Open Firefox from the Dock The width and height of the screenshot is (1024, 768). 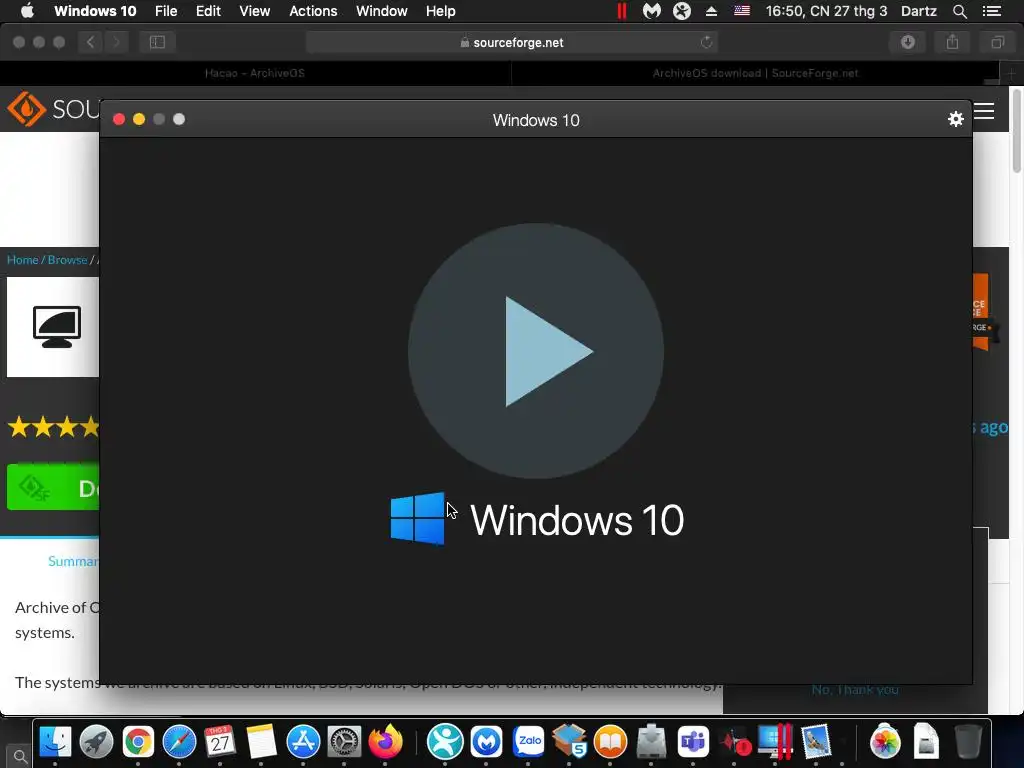(385, 742)
